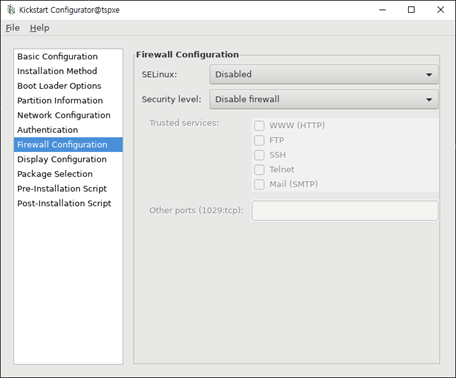The image size is (456, 378).
Task: Minimize the Kickstart Configurator window
Action: (383, 10)
